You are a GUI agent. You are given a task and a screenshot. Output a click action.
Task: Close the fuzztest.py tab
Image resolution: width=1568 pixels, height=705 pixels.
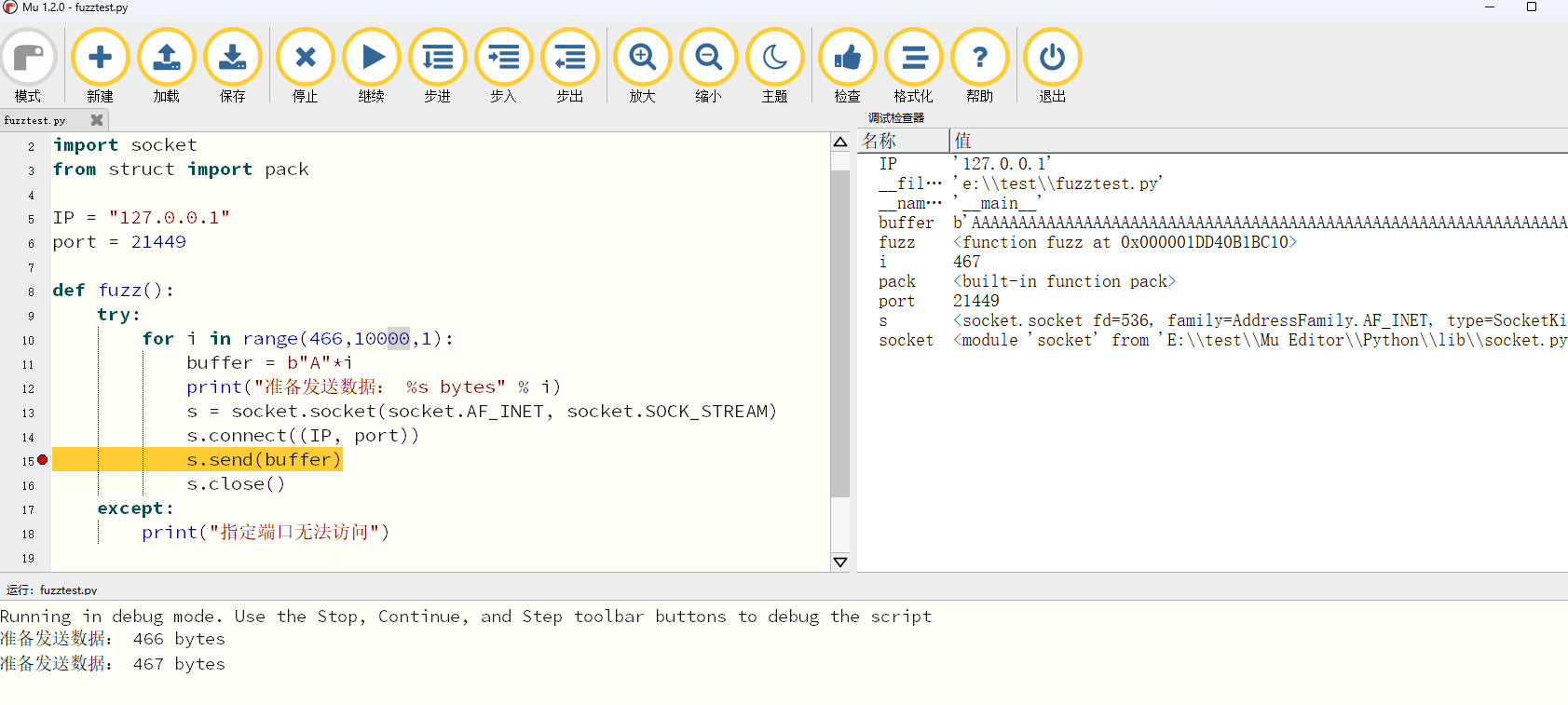point(96,120)
